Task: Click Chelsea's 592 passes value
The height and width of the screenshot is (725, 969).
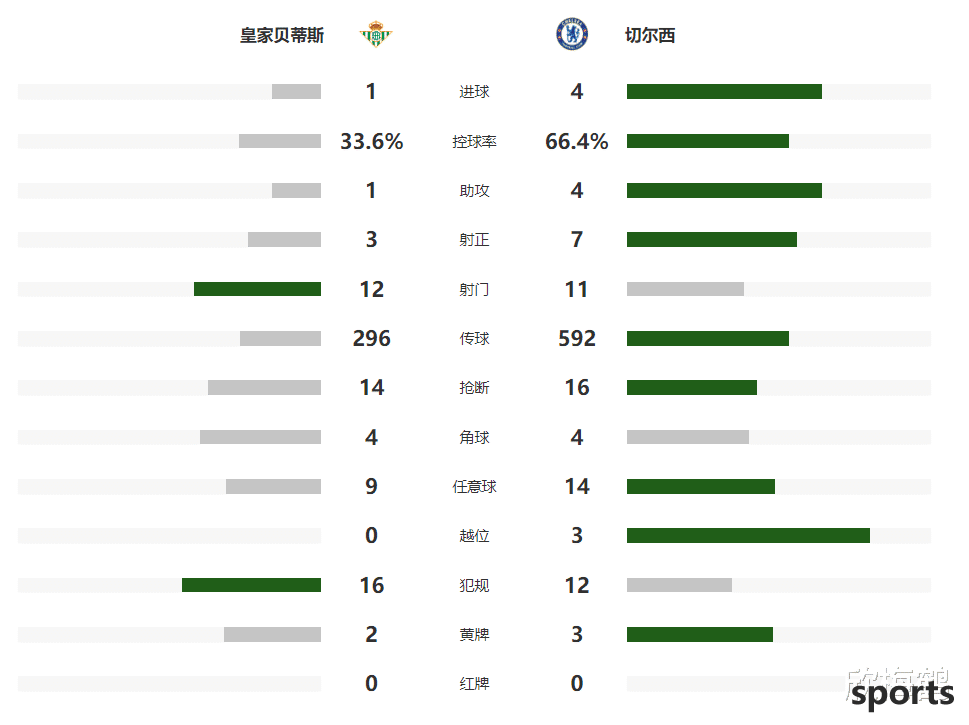Action: (x=577, y=338)
